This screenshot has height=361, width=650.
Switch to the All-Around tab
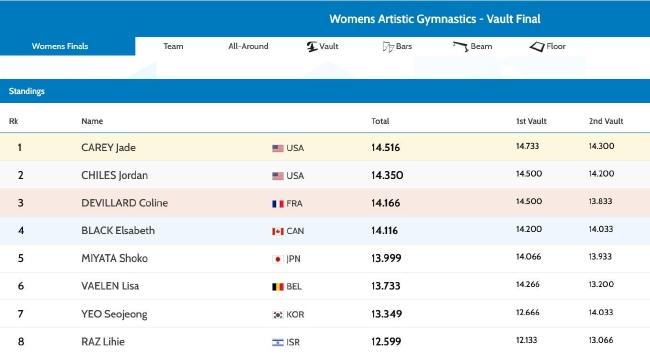point(248,46)
